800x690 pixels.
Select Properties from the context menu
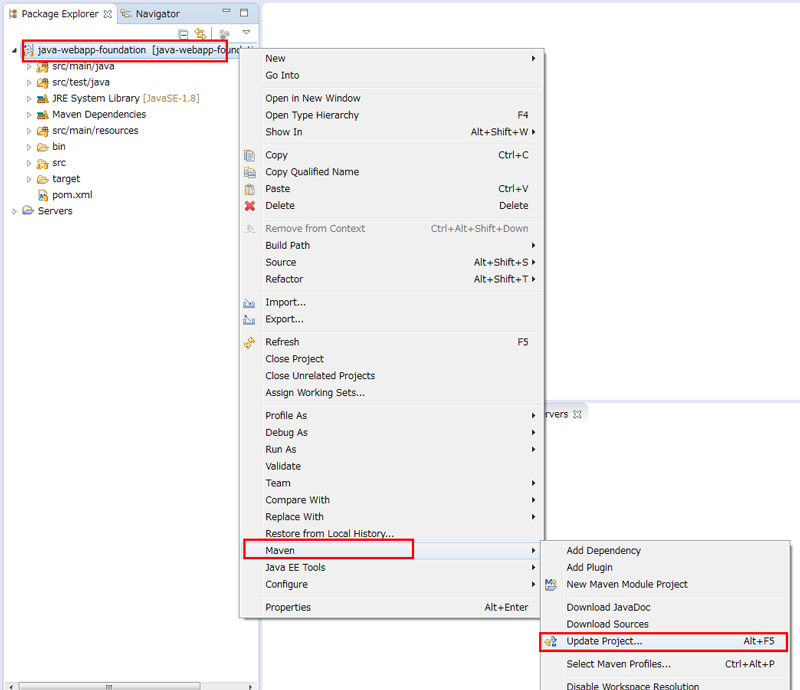288,607
